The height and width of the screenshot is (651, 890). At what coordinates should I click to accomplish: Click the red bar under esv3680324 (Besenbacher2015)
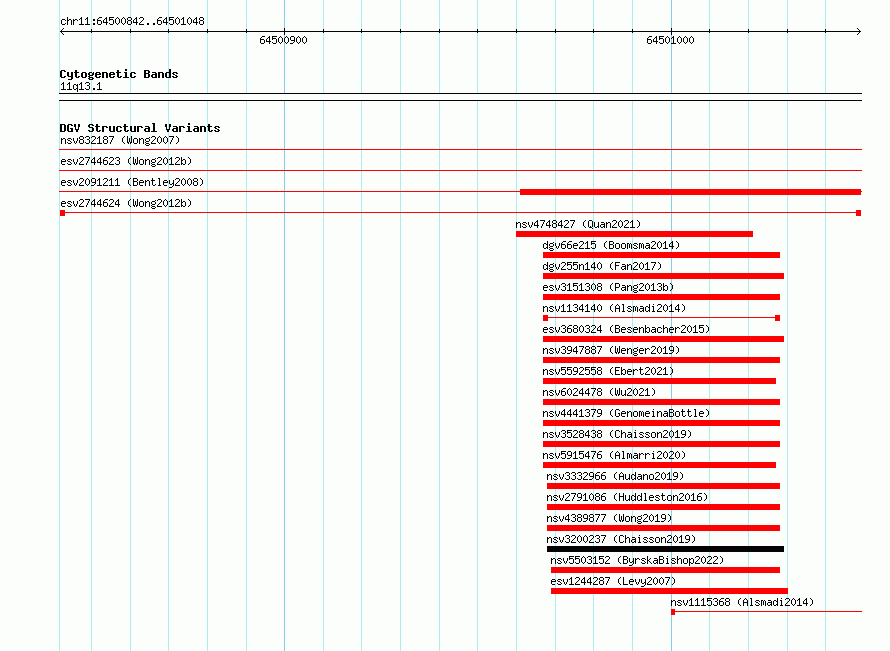(664, 339)
